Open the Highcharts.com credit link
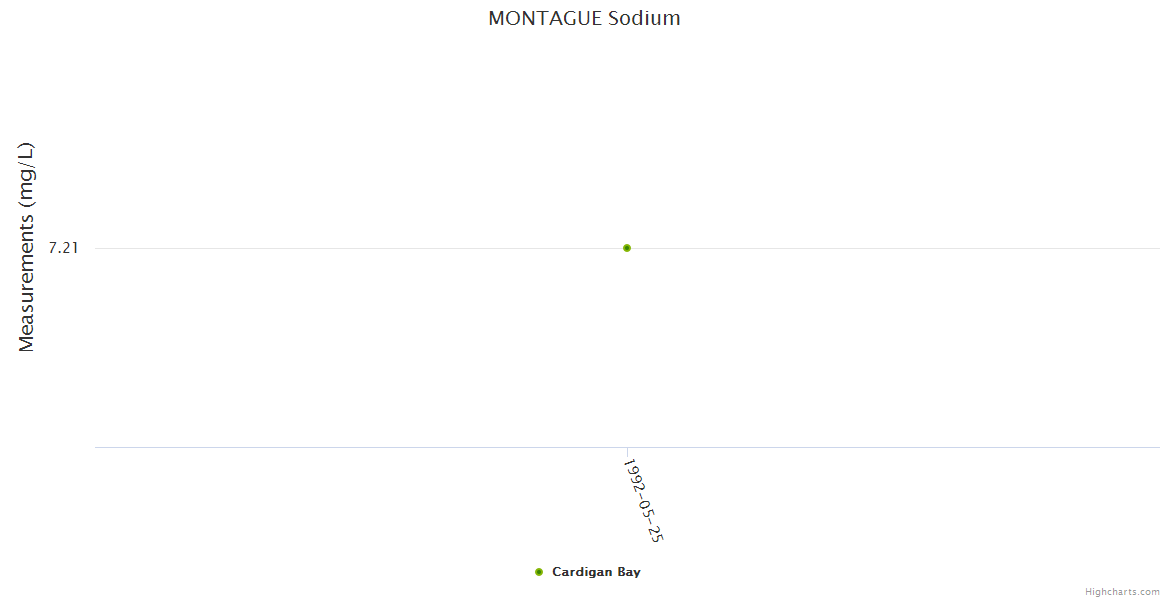 1122,592
